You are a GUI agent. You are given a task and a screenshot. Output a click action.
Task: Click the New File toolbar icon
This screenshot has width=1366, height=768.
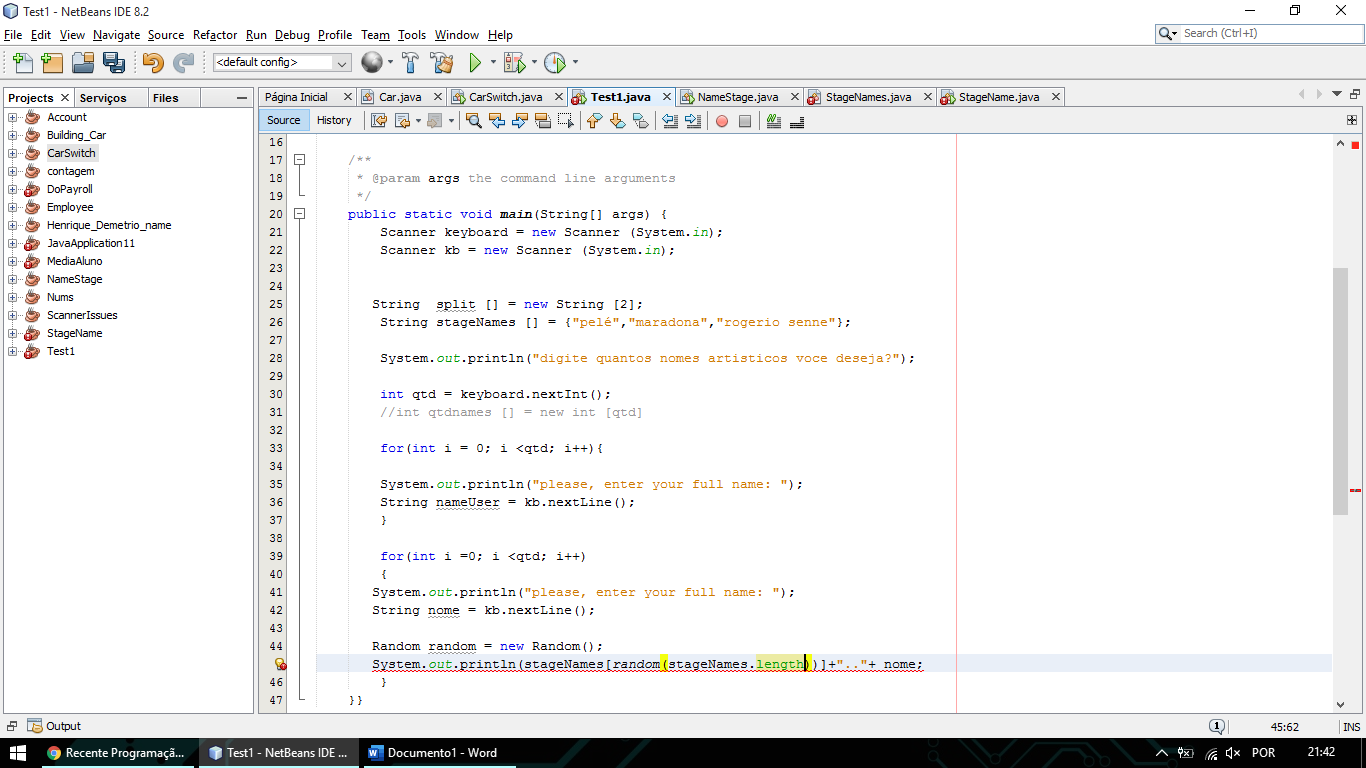point(22,63)
